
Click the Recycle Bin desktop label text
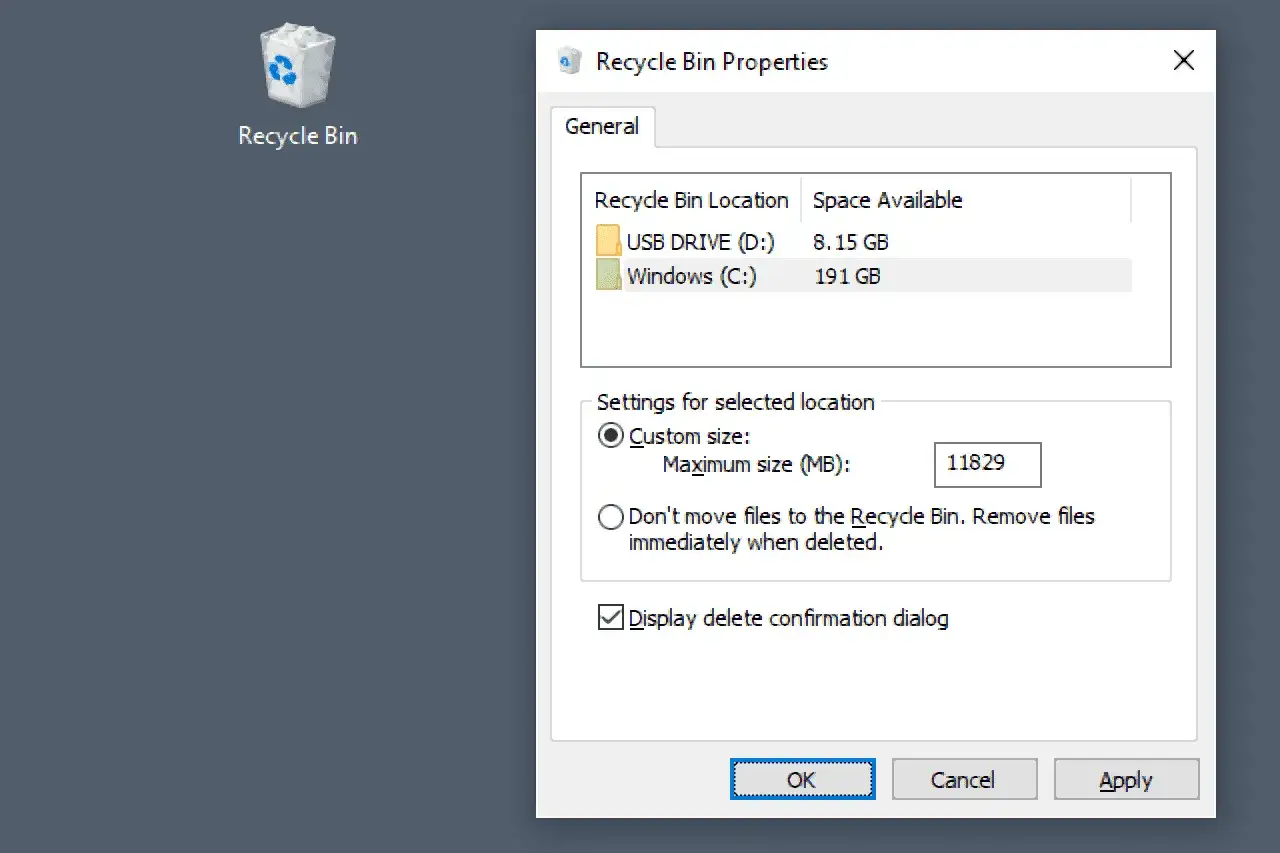point(297,136)
